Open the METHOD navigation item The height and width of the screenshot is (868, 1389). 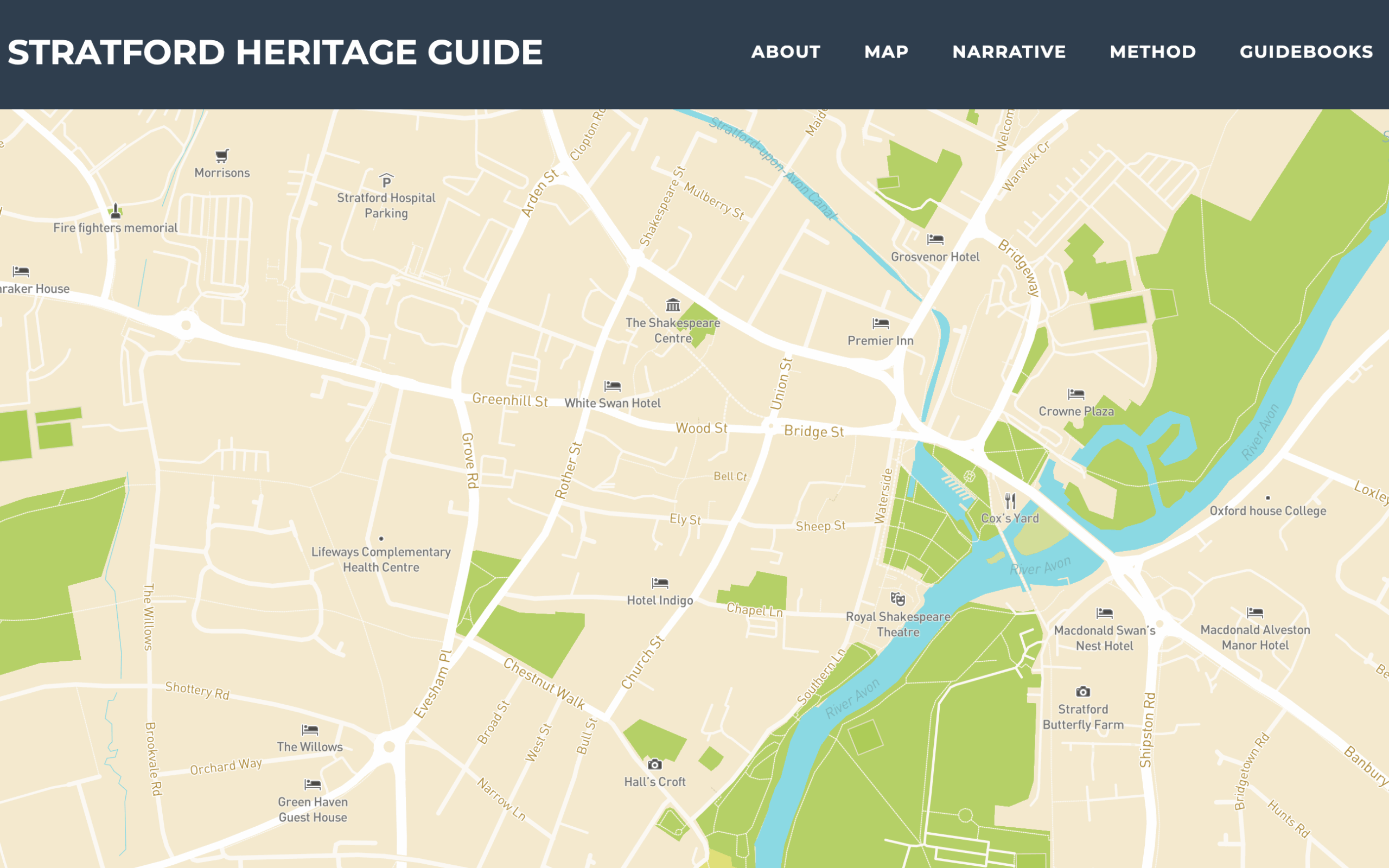1152,52
